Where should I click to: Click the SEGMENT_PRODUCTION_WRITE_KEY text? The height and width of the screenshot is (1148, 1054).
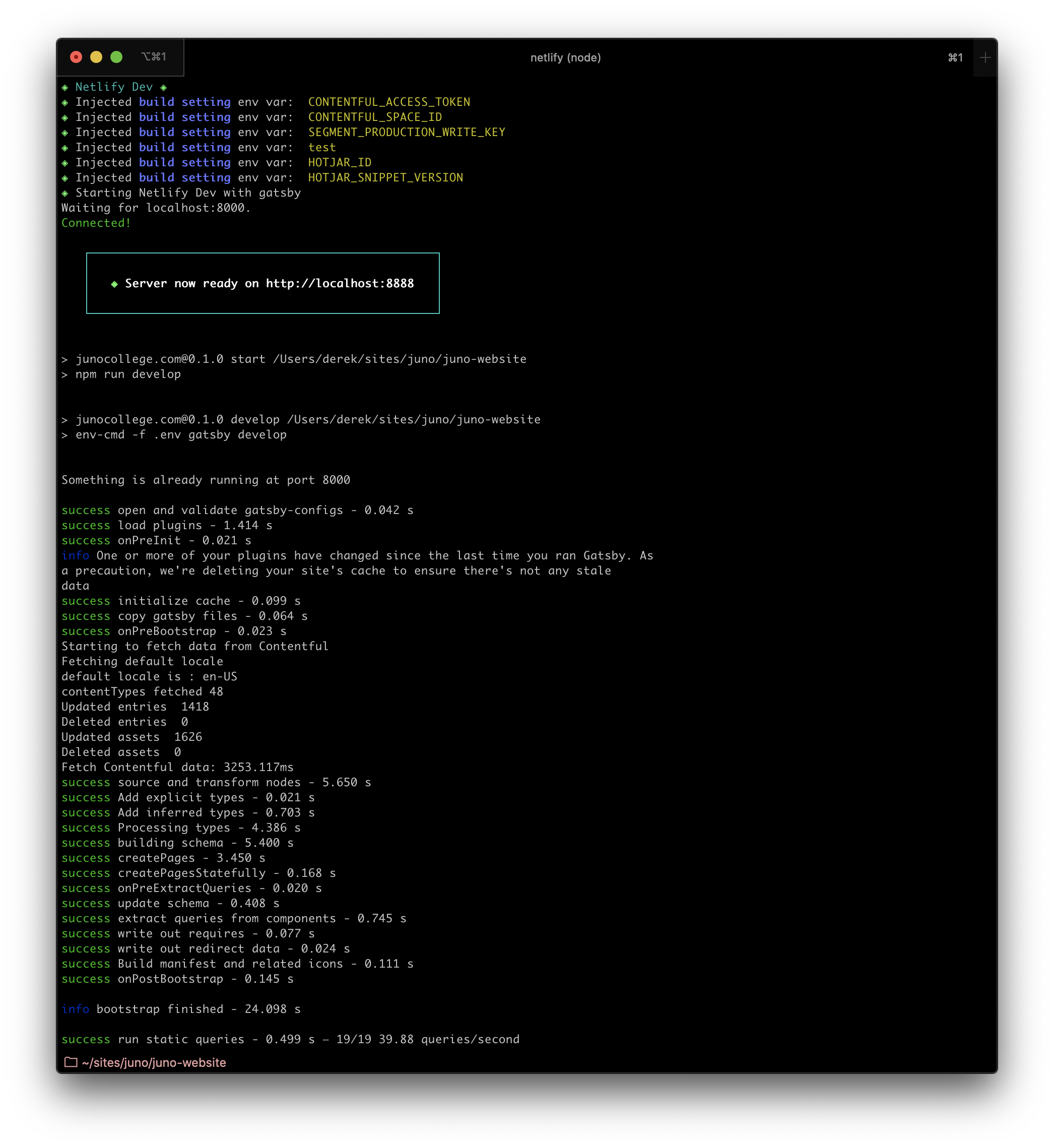click(407, 132)
